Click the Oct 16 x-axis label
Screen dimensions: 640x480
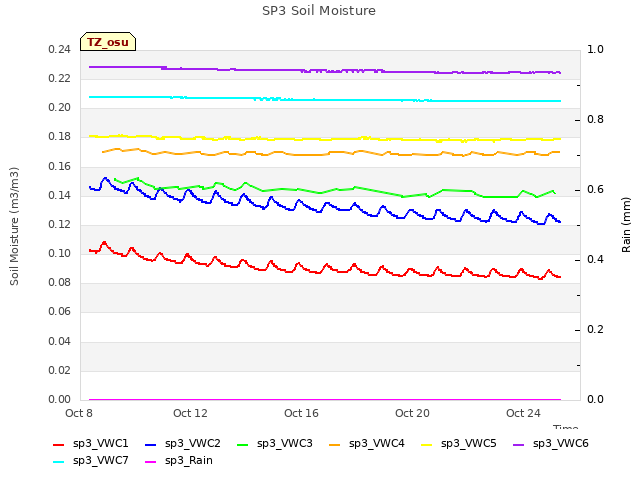[301, 413]
